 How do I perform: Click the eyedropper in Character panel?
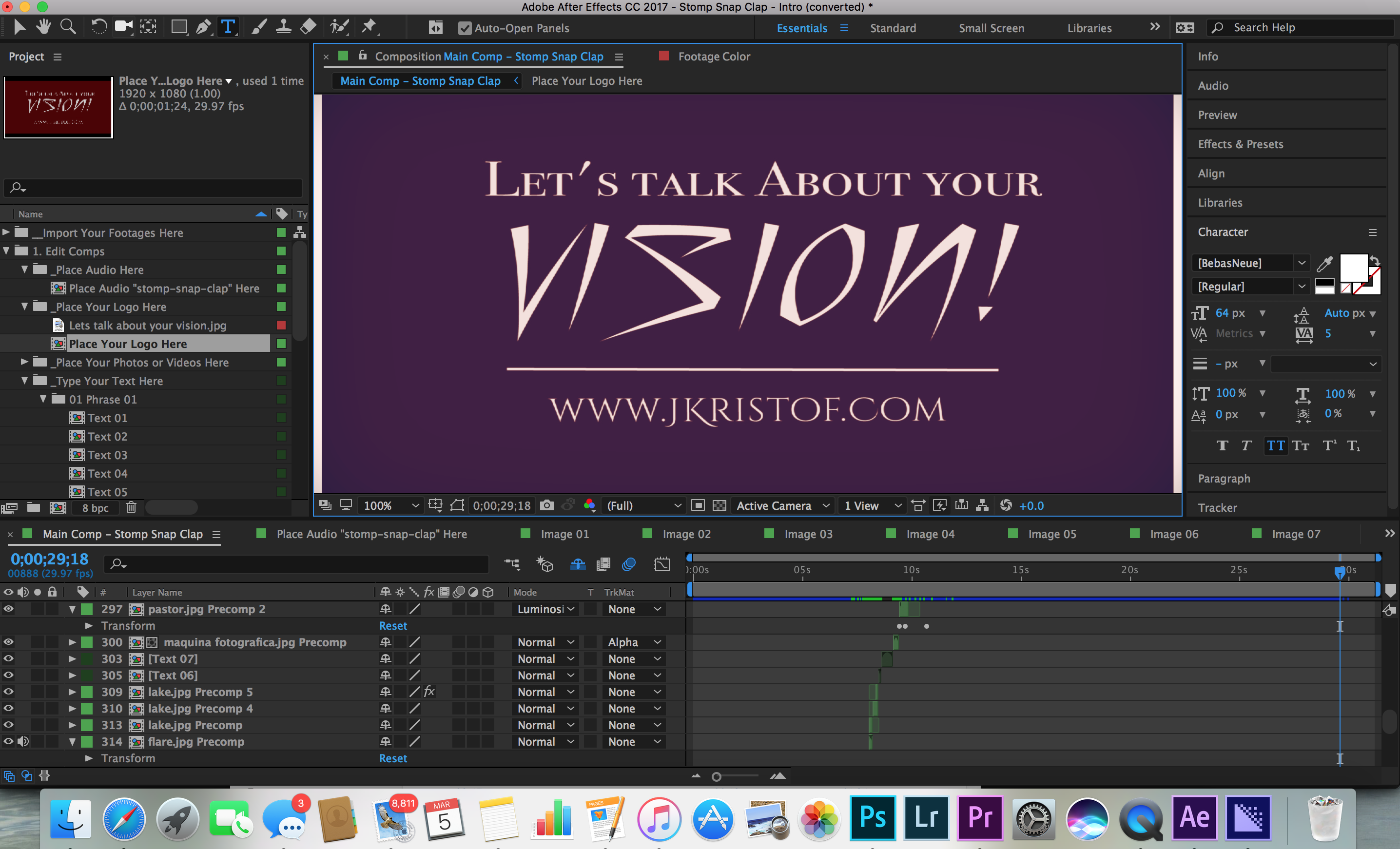[1324, 264]
